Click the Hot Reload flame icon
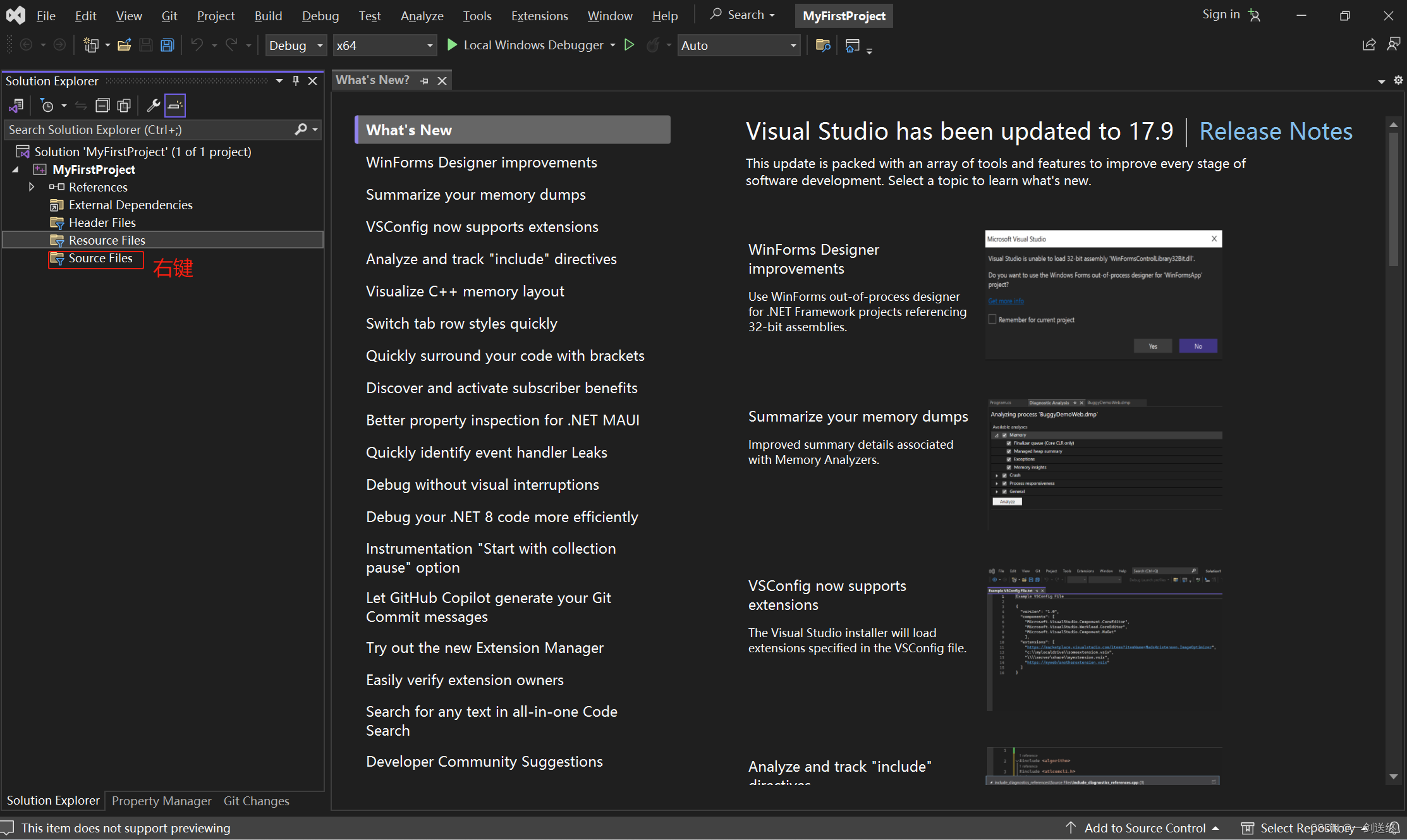Screen dimensions: 1407x840 pyautogui.click(x=654, y=45)
